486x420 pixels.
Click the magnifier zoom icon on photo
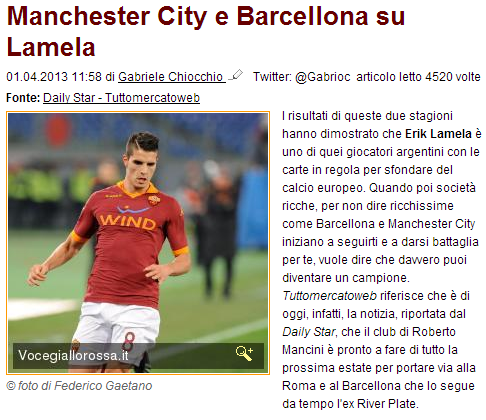(x=244, y=354)
